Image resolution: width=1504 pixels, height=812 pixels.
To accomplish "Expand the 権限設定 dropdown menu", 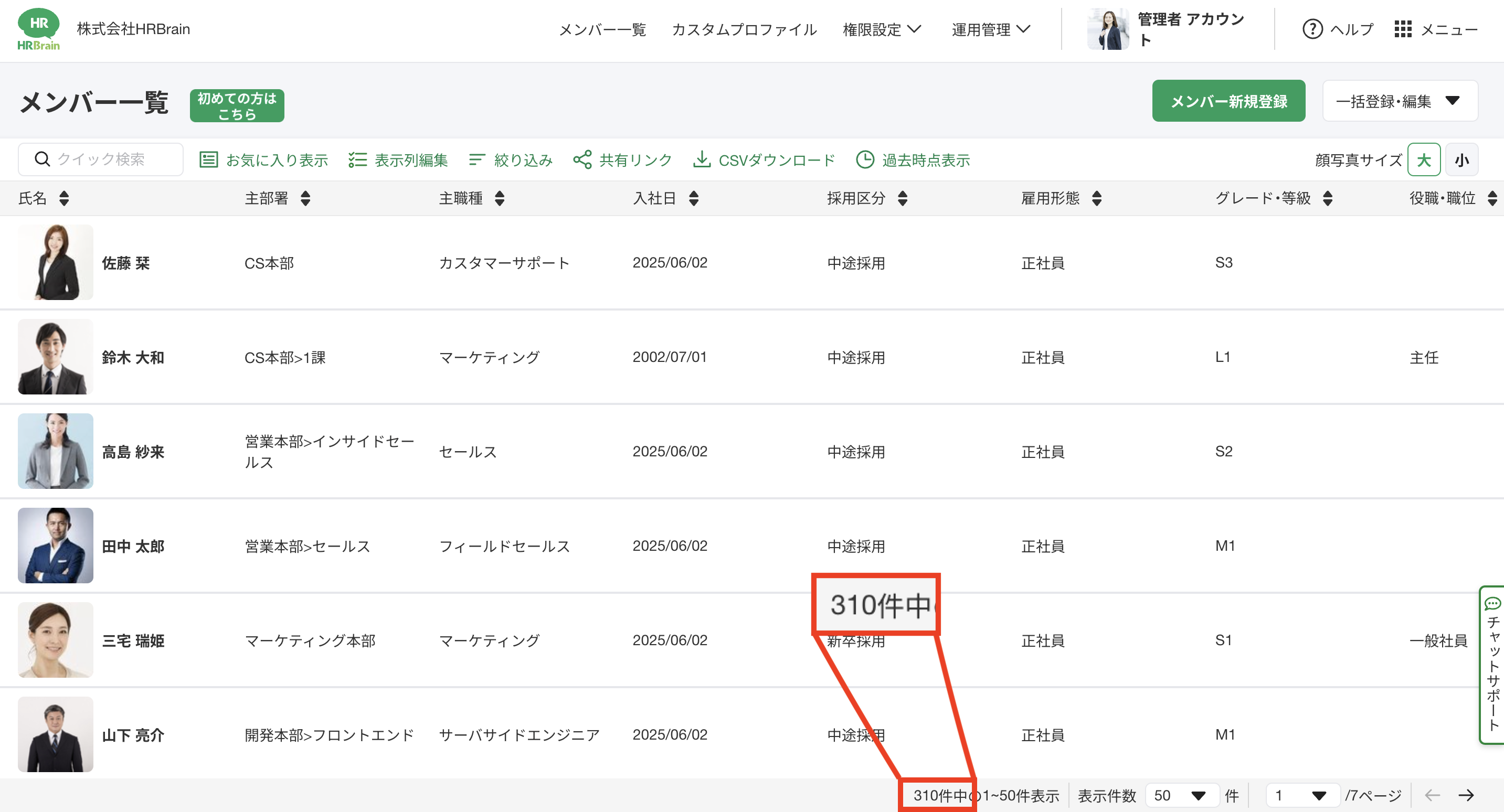I will pos(882,29).
